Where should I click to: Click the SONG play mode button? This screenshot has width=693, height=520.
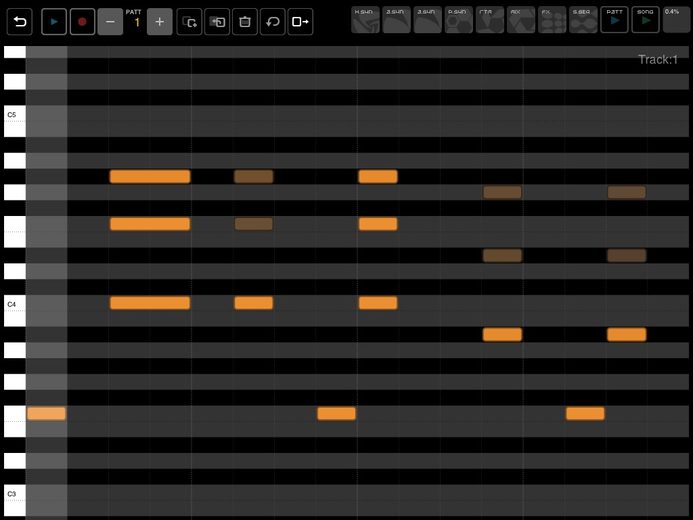click(646, 20)
